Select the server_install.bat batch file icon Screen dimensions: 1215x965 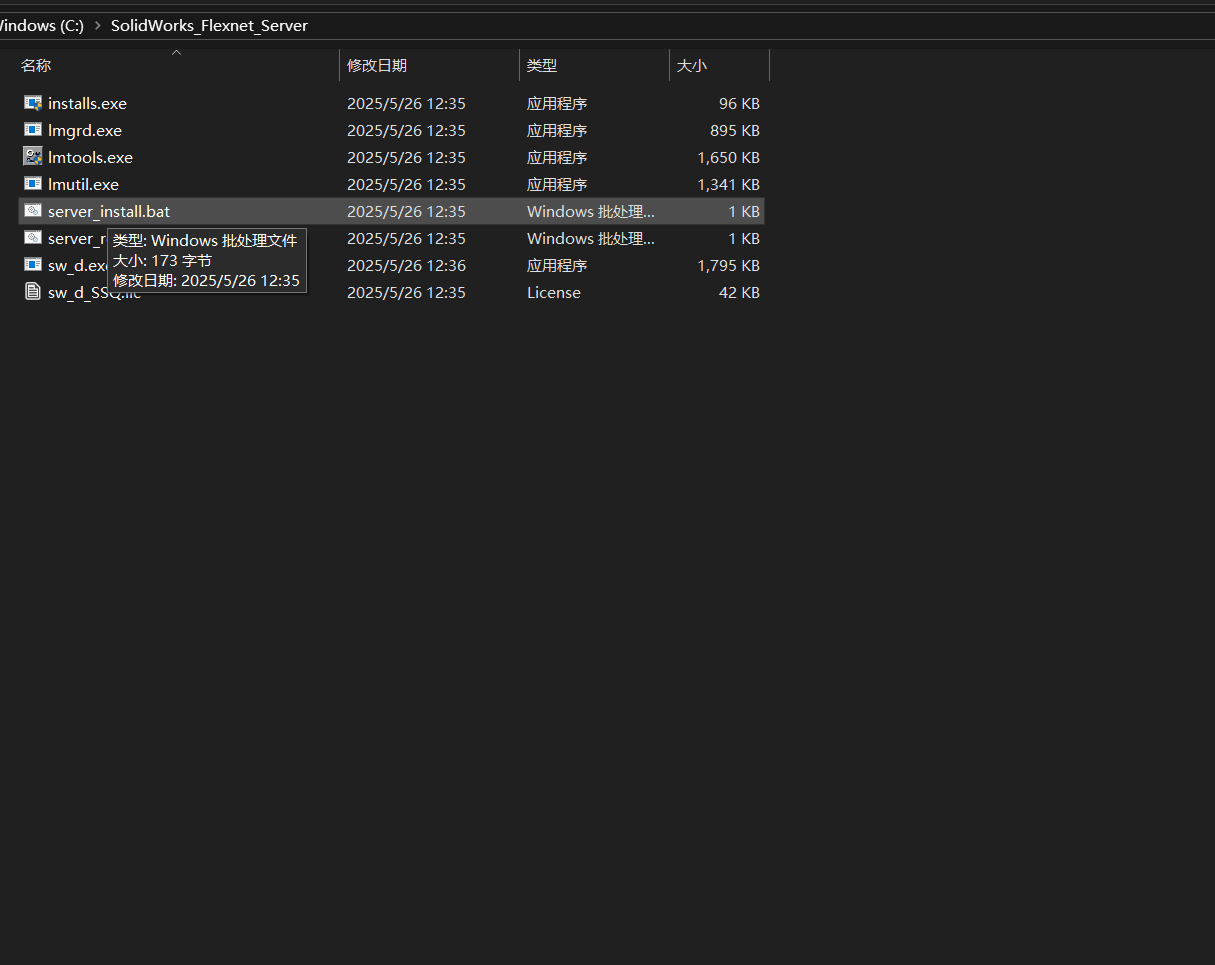pyautogui.click(x=33, y=211)
